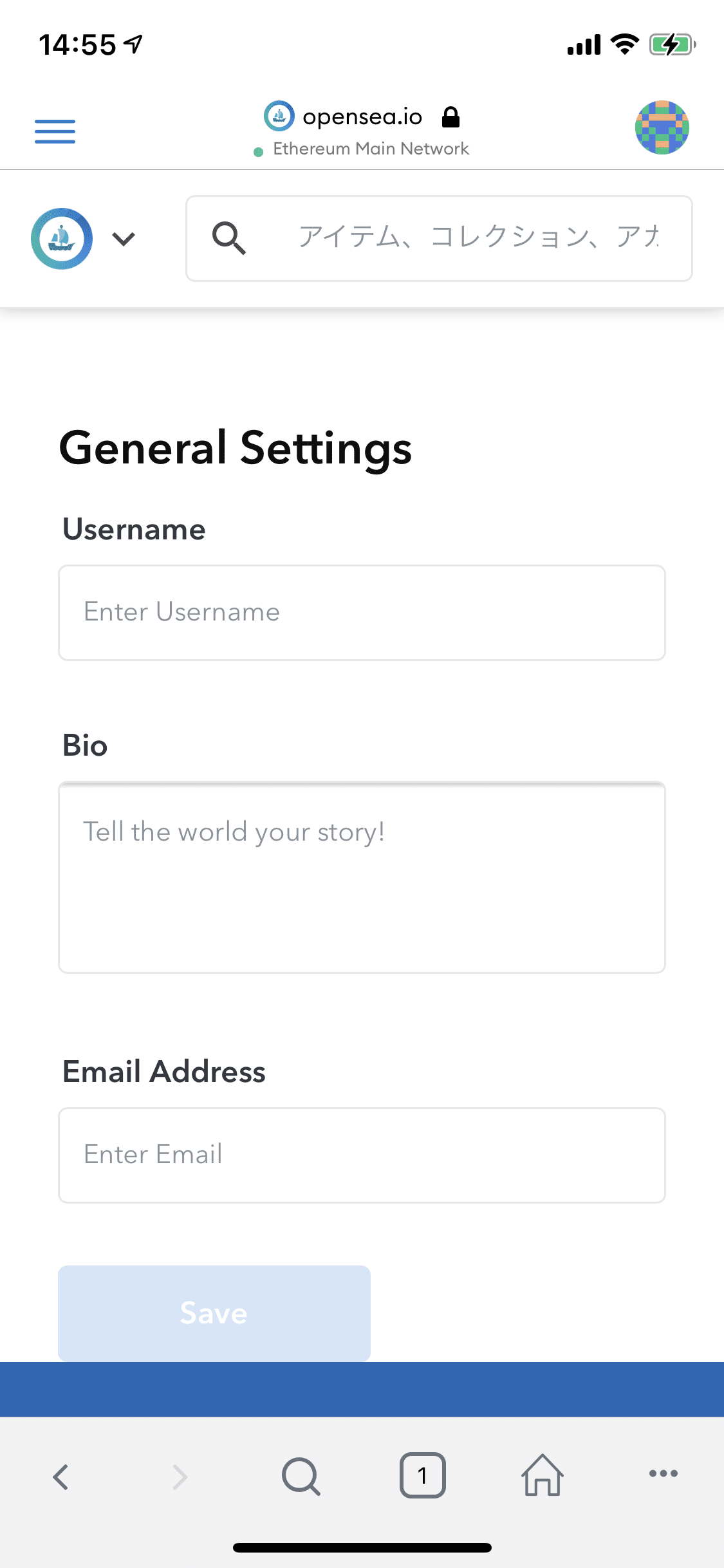Expand the OpenSea logo dropdown chevron
The image size is (724, 1568).
click(x=124, y=239)
